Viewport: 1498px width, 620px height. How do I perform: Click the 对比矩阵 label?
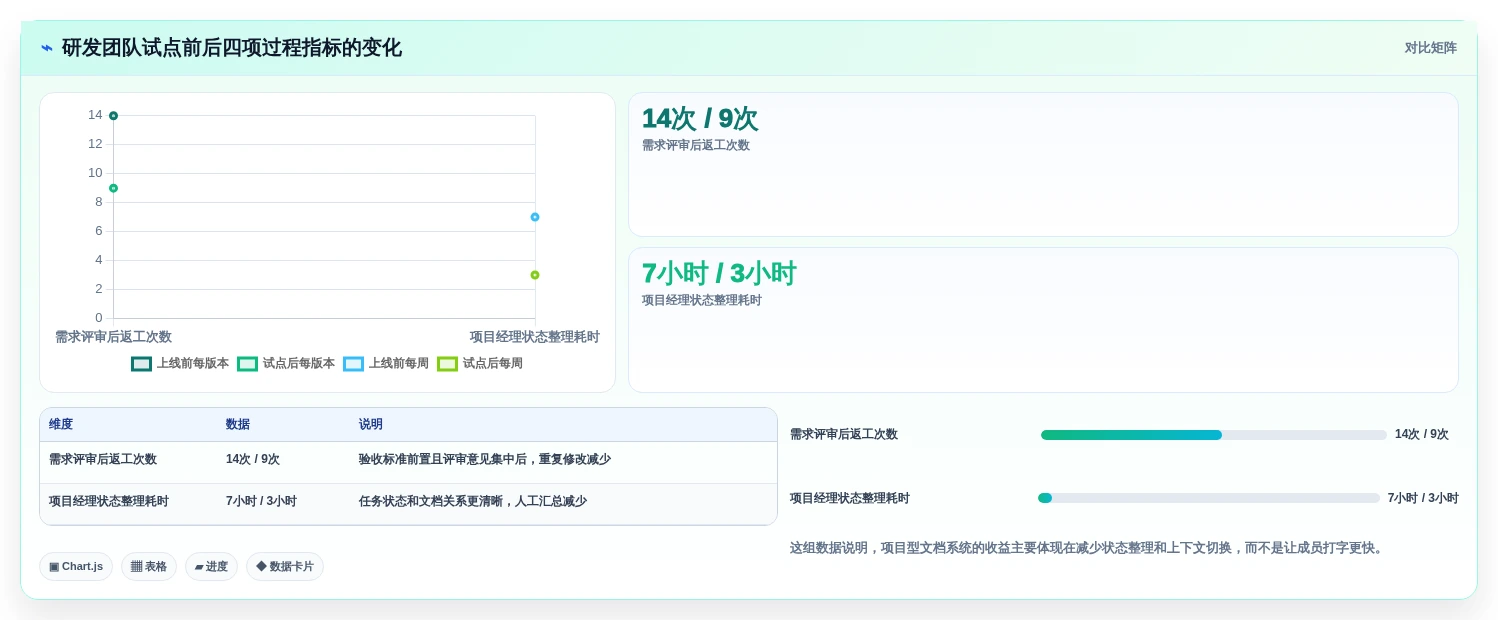(x=1430, y=48)
